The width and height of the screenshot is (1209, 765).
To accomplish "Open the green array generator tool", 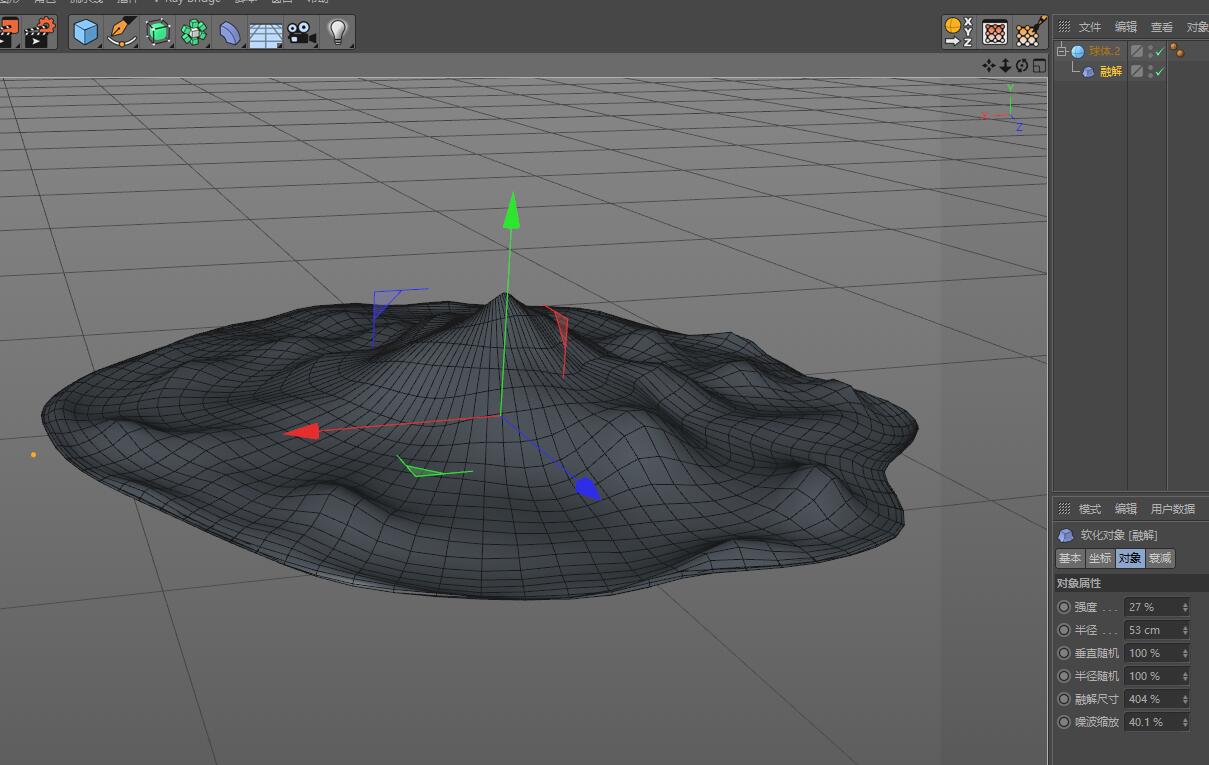I will pyautogui.click(x=193, y=32).
